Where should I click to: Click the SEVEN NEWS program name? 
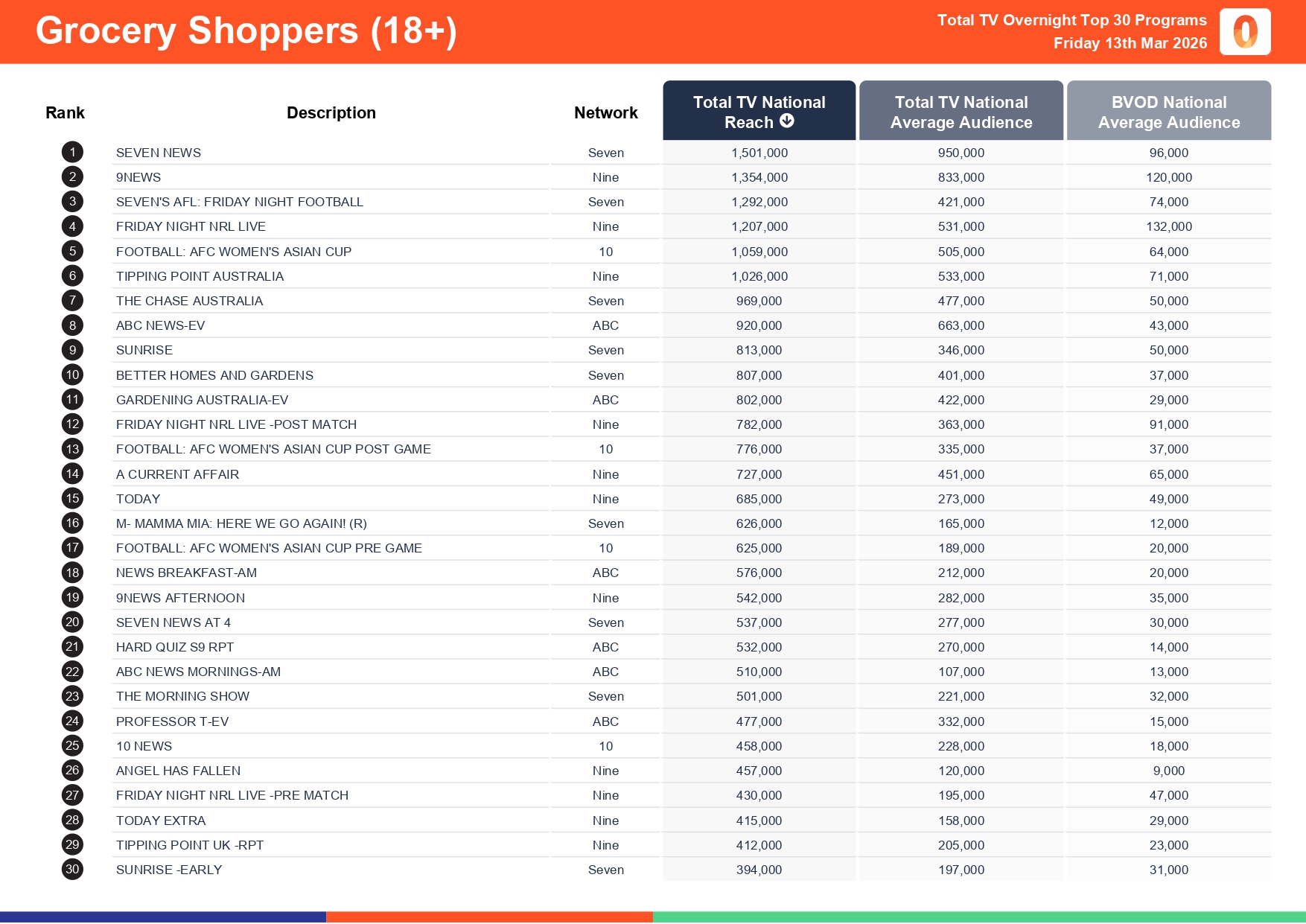pyautogui.click(x=159, y=153)
